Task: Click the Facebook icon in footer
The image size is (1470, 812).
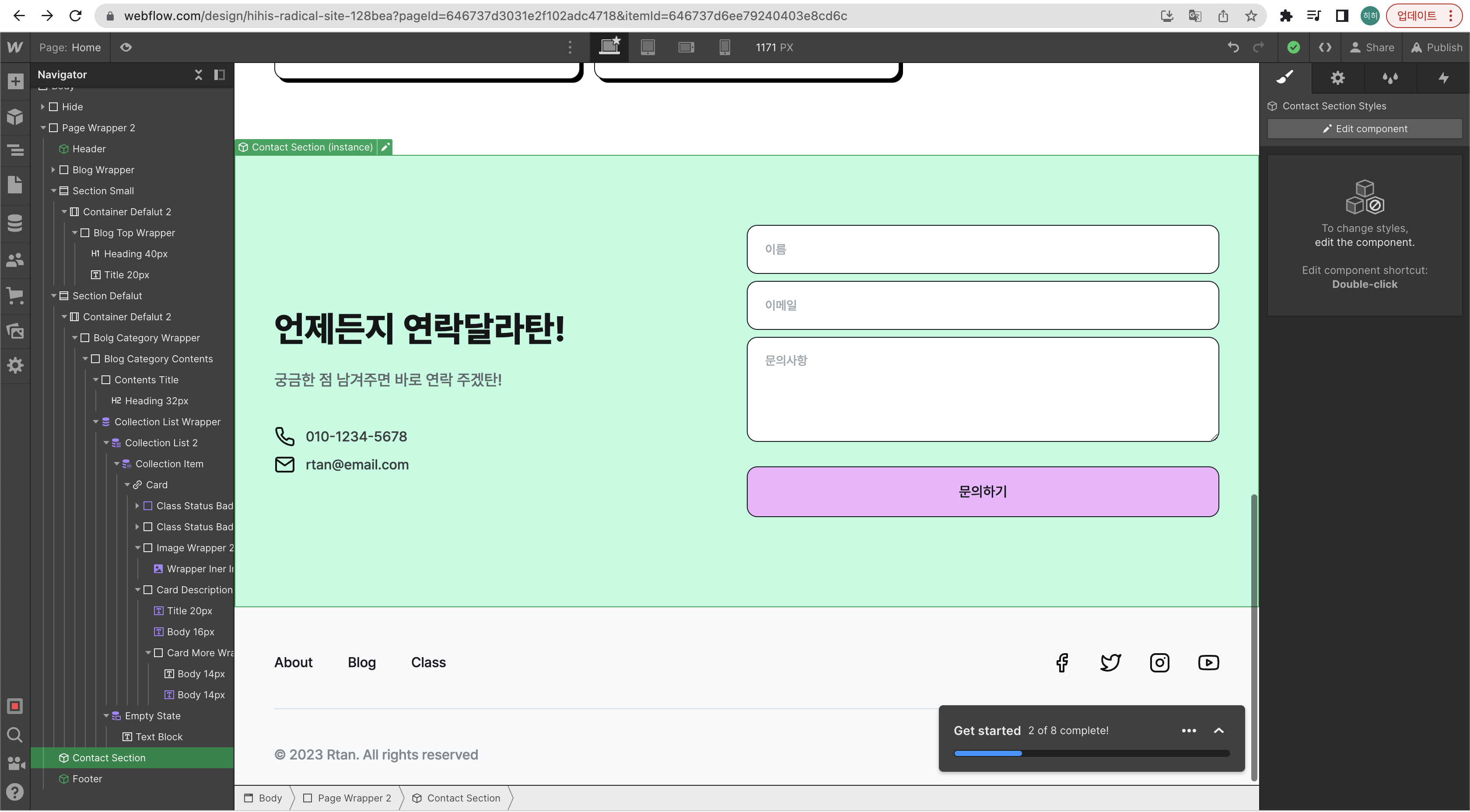Action: coord(1062,662)
